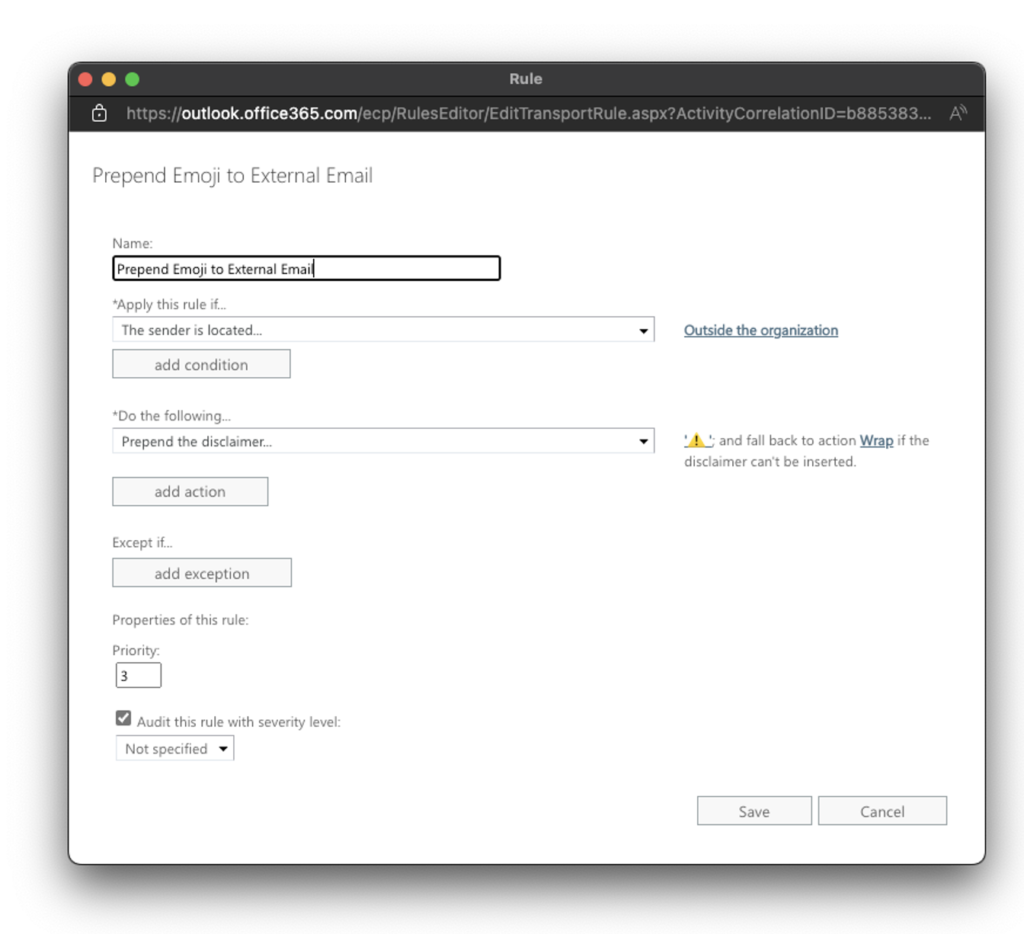This screenshot has height=934, width=1024.
Task: Focus the rule Name text field
Action: tap(306, 268)
